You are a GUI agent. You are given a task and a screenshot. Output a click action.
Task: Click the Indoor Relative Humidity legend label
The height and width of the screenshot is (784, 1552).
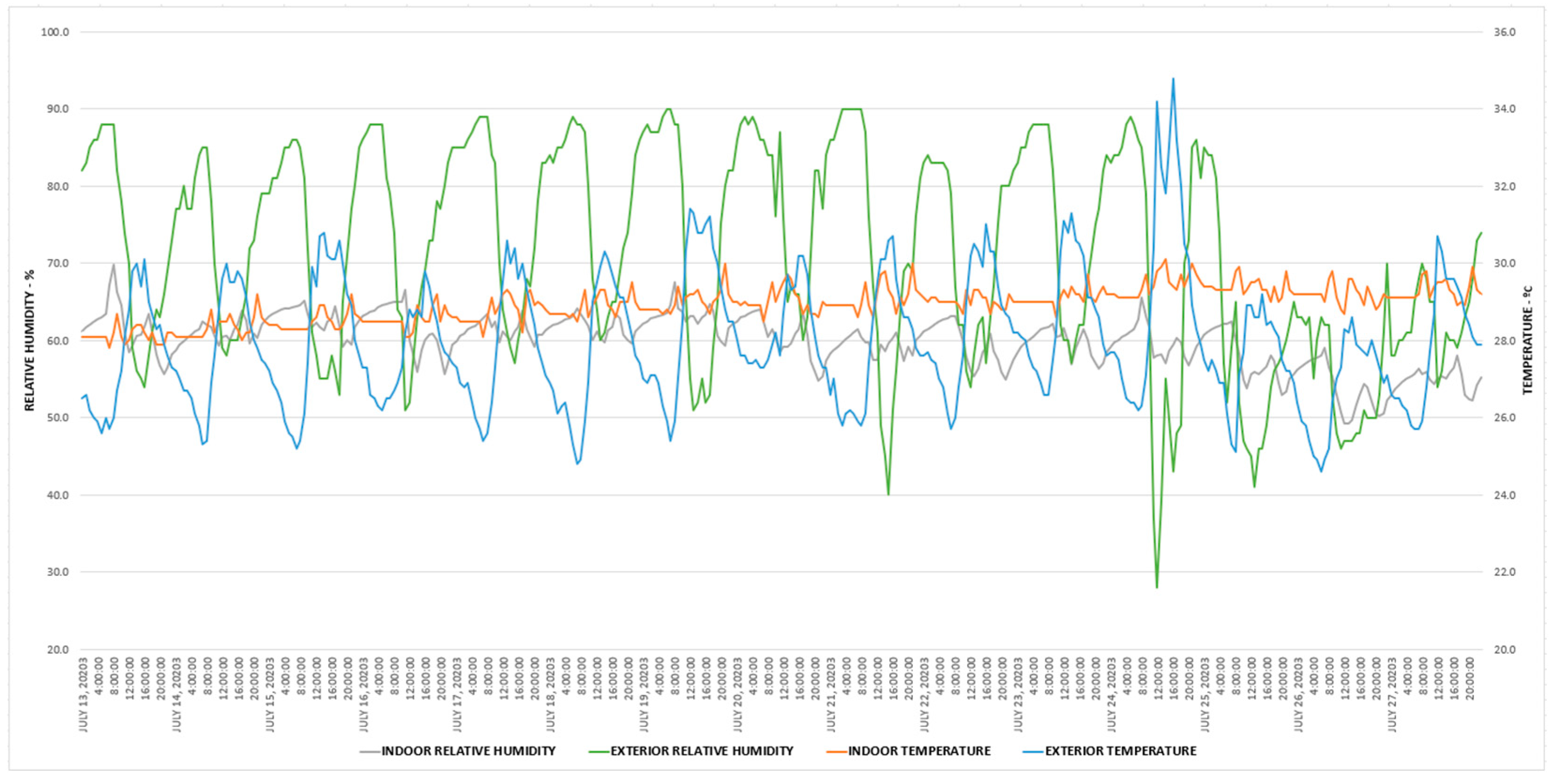pyautogui.click(x=468, y=751)
